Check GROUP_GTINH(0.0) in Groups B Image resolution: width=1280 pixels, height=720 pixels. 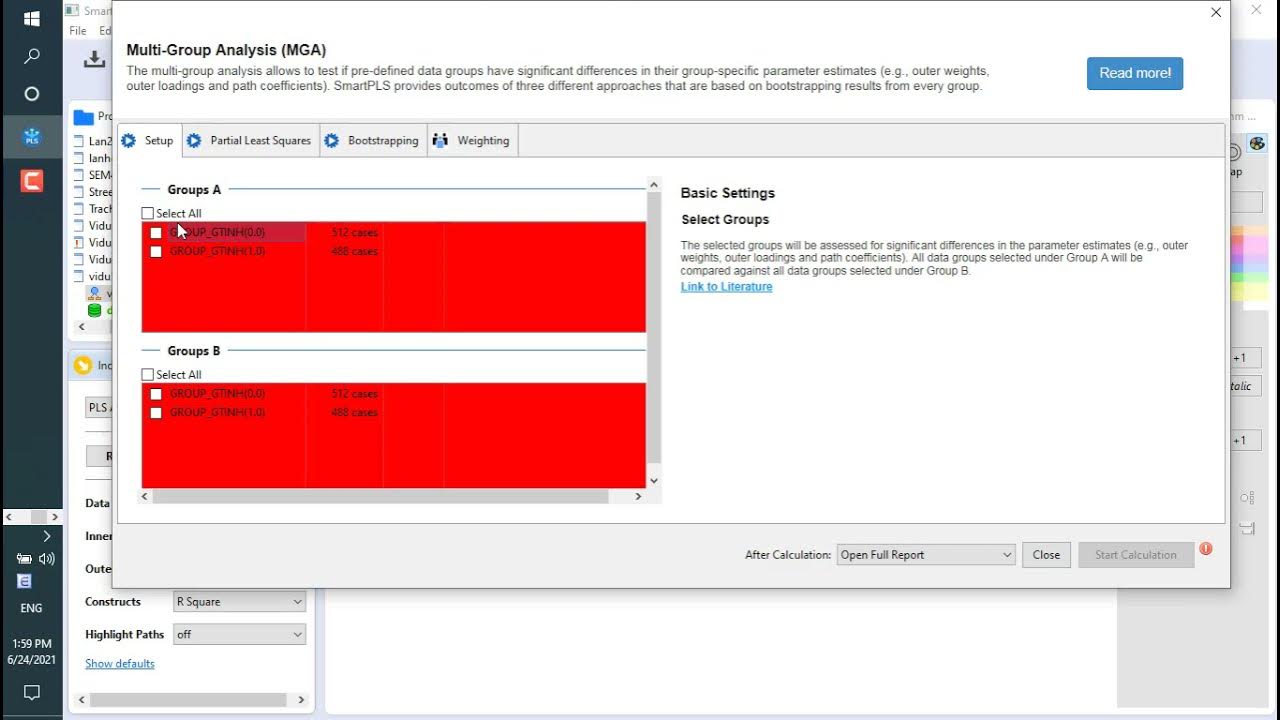(156, 394)
